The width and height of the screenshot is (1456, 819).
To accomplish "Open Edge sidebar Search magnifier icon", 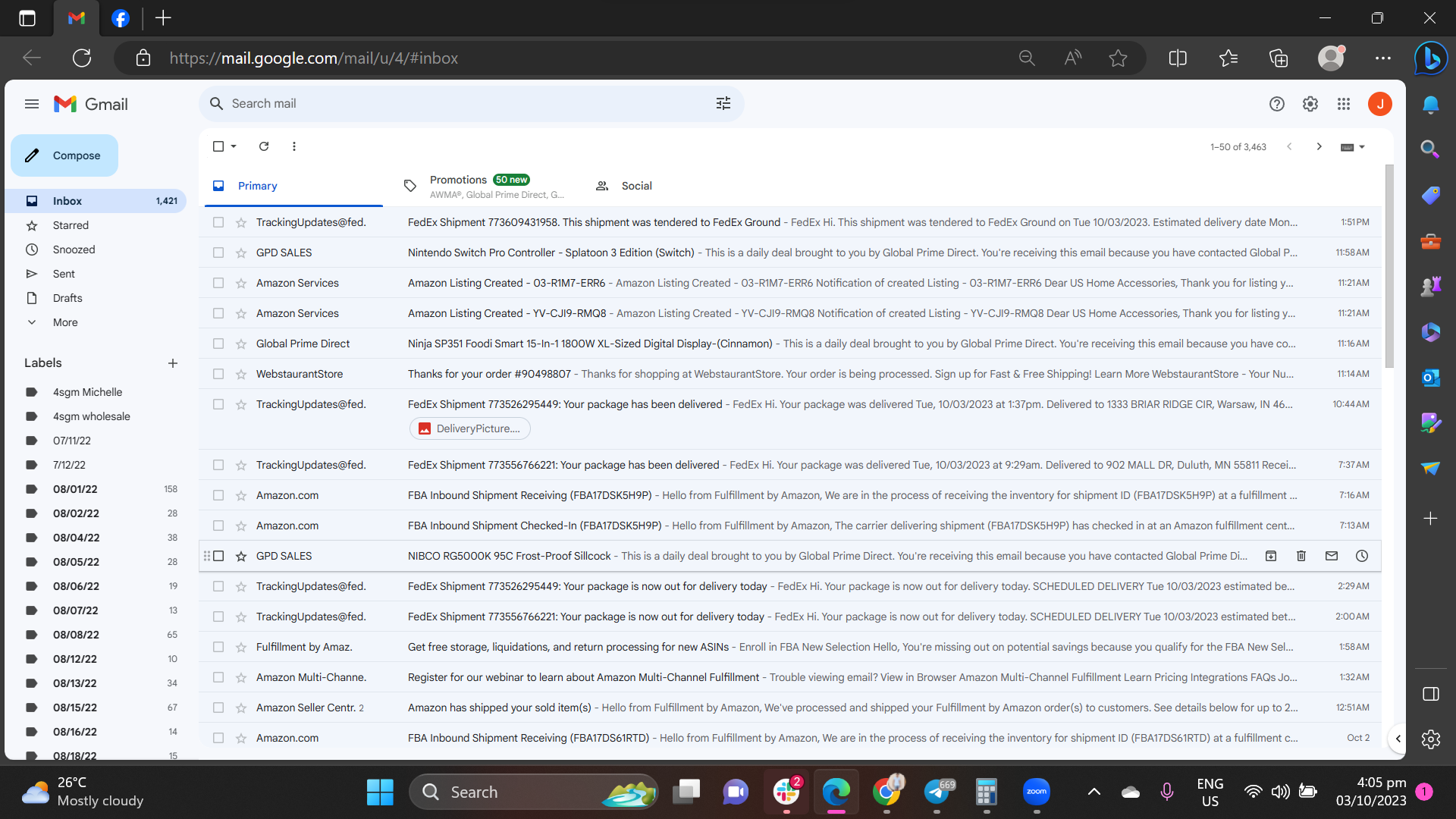I will (x=1430, y=149).
